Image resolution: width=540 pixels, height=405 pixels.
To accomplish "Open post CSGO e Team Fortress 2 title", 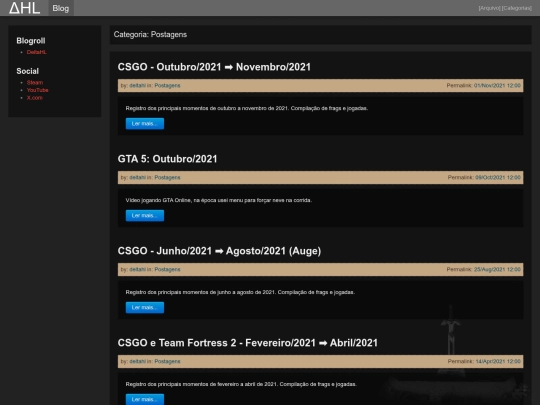I will [x=248, y=343].
